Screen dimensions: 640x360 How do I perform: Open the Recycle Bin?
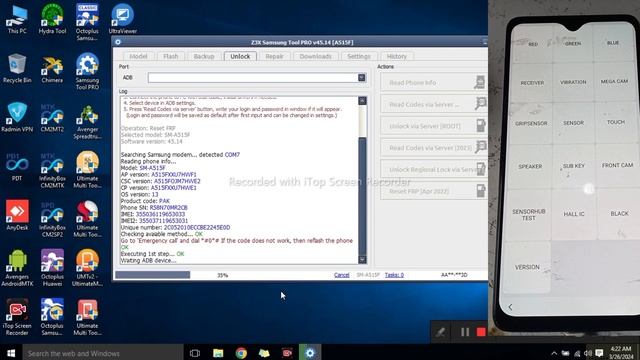17,68
